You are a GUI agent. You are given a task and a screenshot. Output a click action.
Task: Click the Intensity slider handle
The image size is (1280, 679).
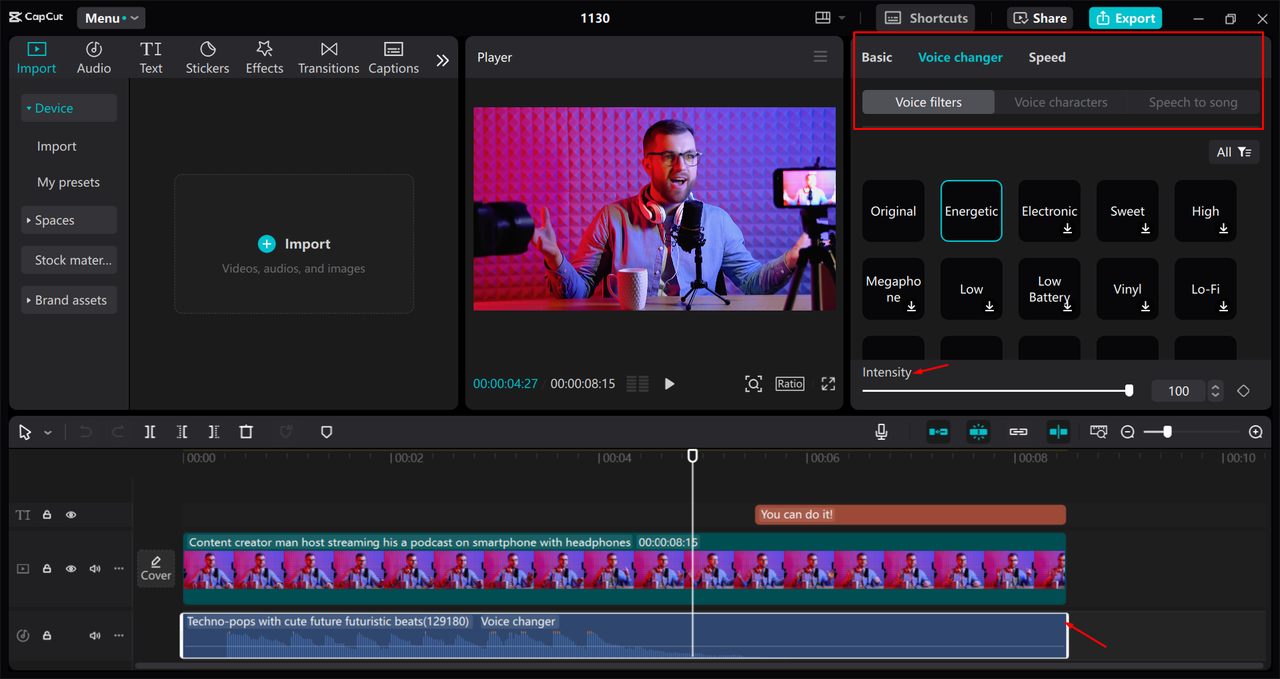(1129, 391)
